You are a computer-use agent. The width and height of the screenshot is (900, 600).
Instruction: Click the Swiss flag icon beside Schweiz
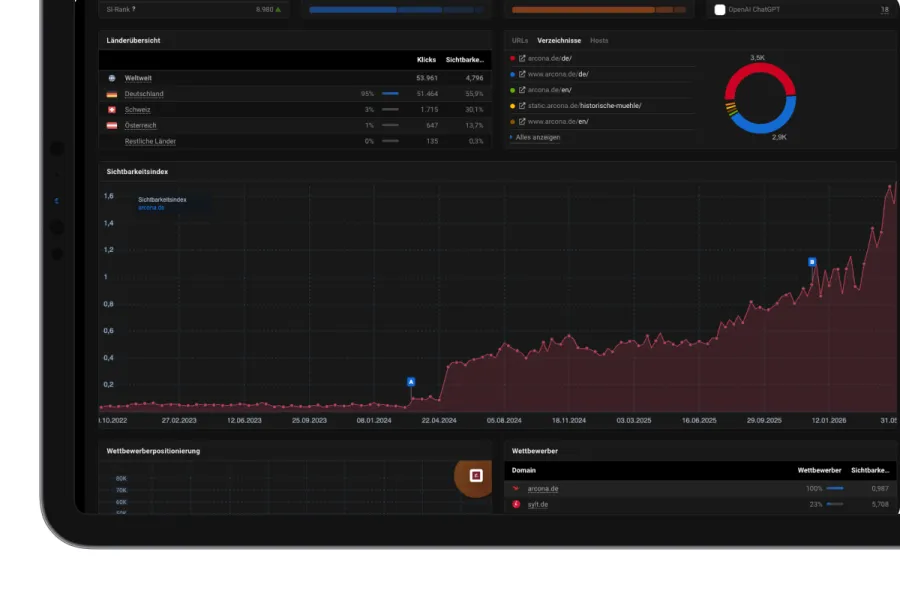pos(112,110)
